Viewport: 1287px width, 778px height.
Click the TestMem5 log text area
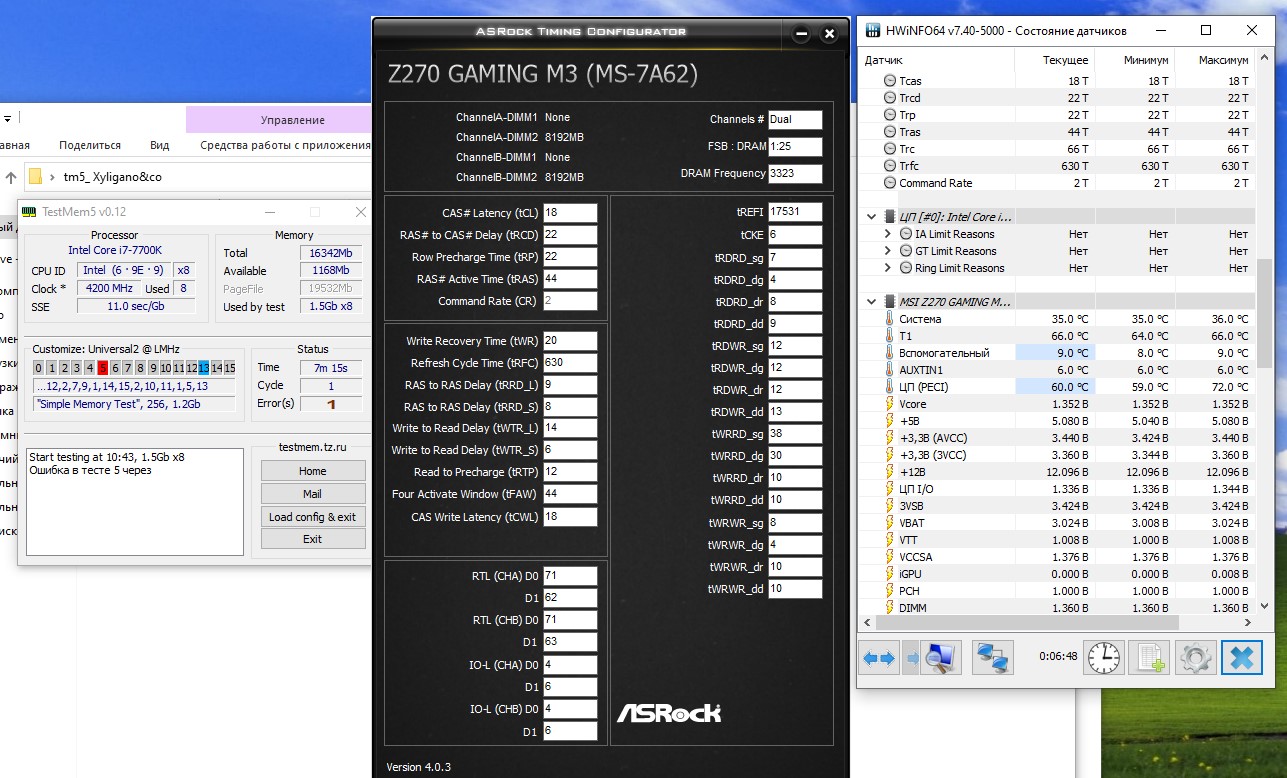[x=136, y=502]
